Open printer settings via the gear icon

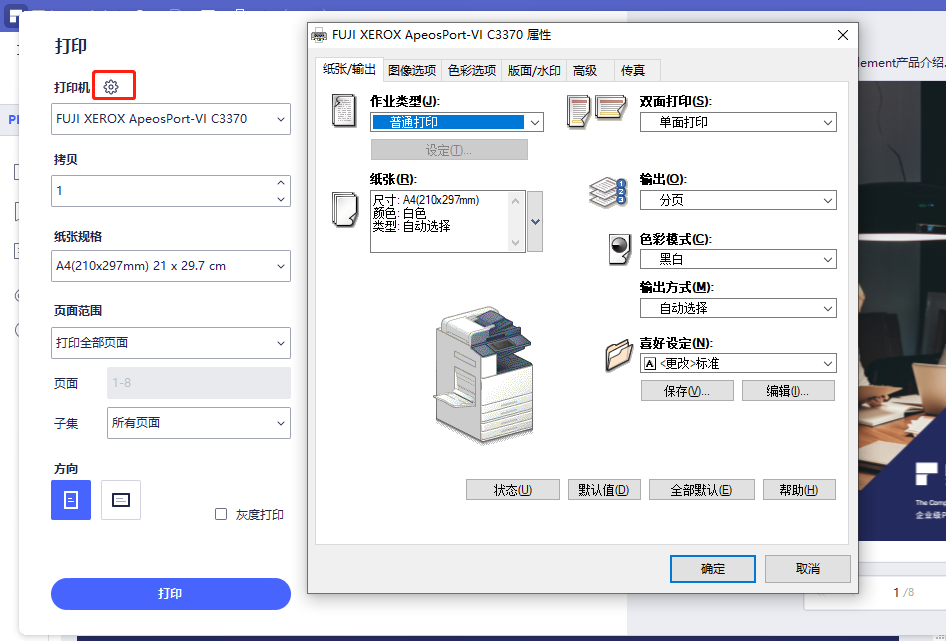pos(113,85)
